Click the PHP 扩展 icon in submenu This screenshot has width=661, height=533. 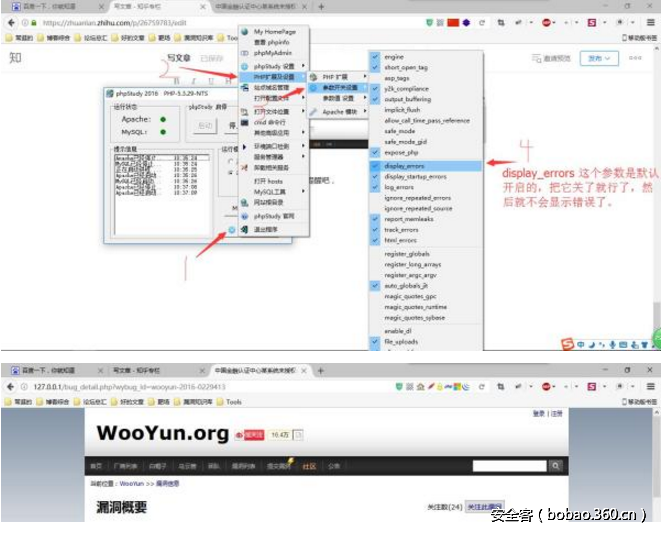coord(313,77)
